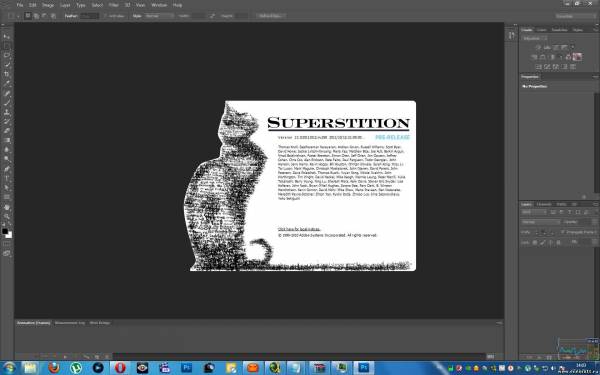Screen dimensions: 600x375
Task: Toggle the Anti-alias checkbox
Action: click(105, 16)
